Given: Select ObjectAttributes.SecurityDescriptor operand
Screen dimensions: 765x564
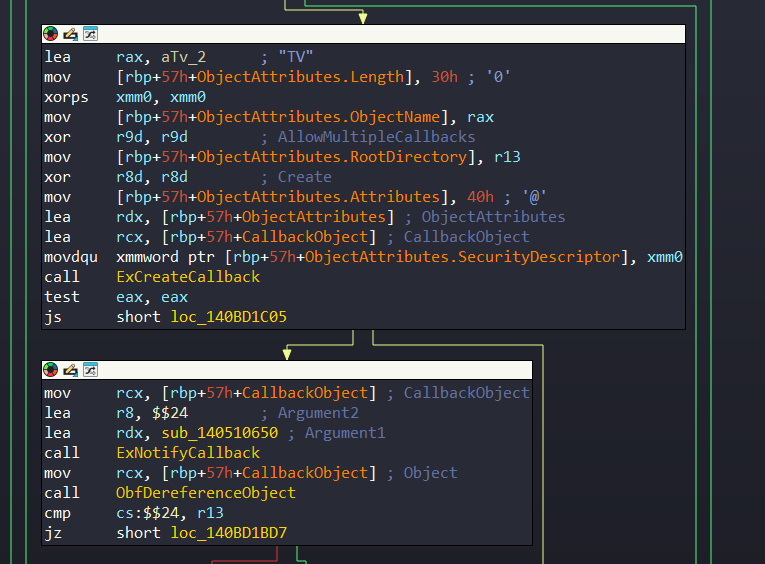Looking at the screenshot, I should tap(463, 257).
